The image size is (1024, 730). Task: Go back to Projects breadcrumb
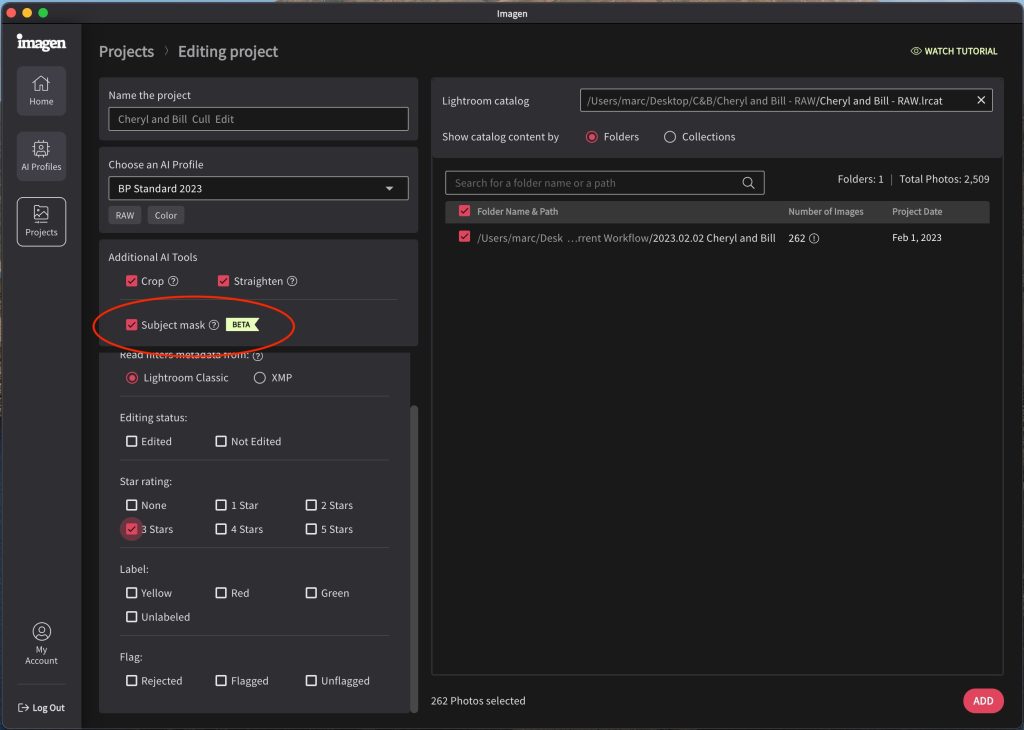point(126,52)
